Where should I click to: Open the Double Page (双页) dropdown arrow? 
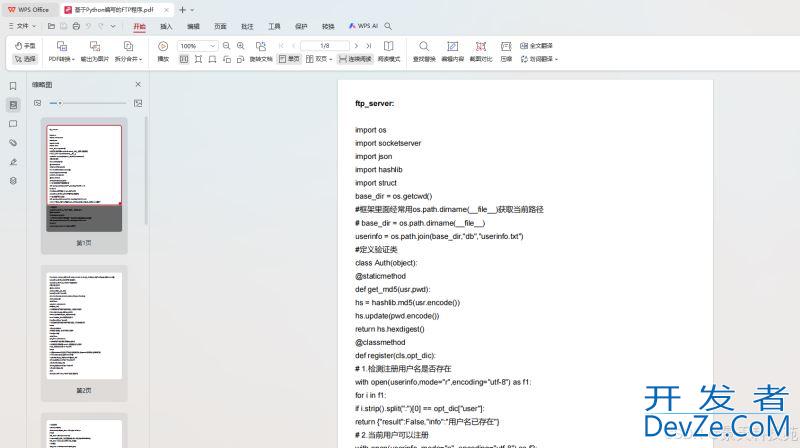click(x=331, y=60)
